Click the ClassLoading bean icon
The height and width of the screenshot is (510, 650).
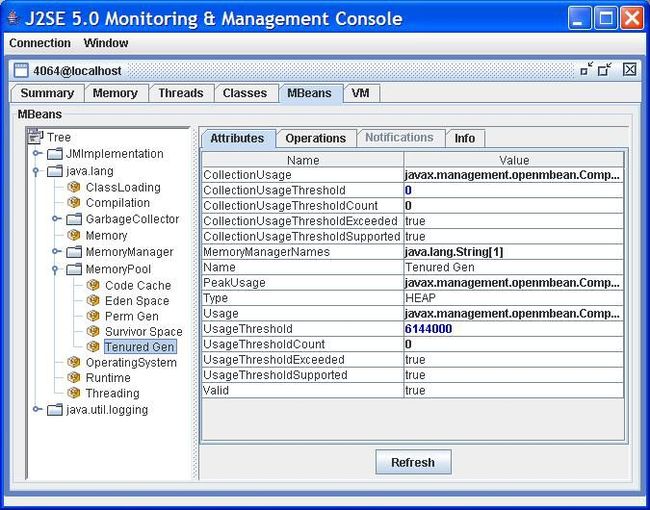tap(74, 187)
